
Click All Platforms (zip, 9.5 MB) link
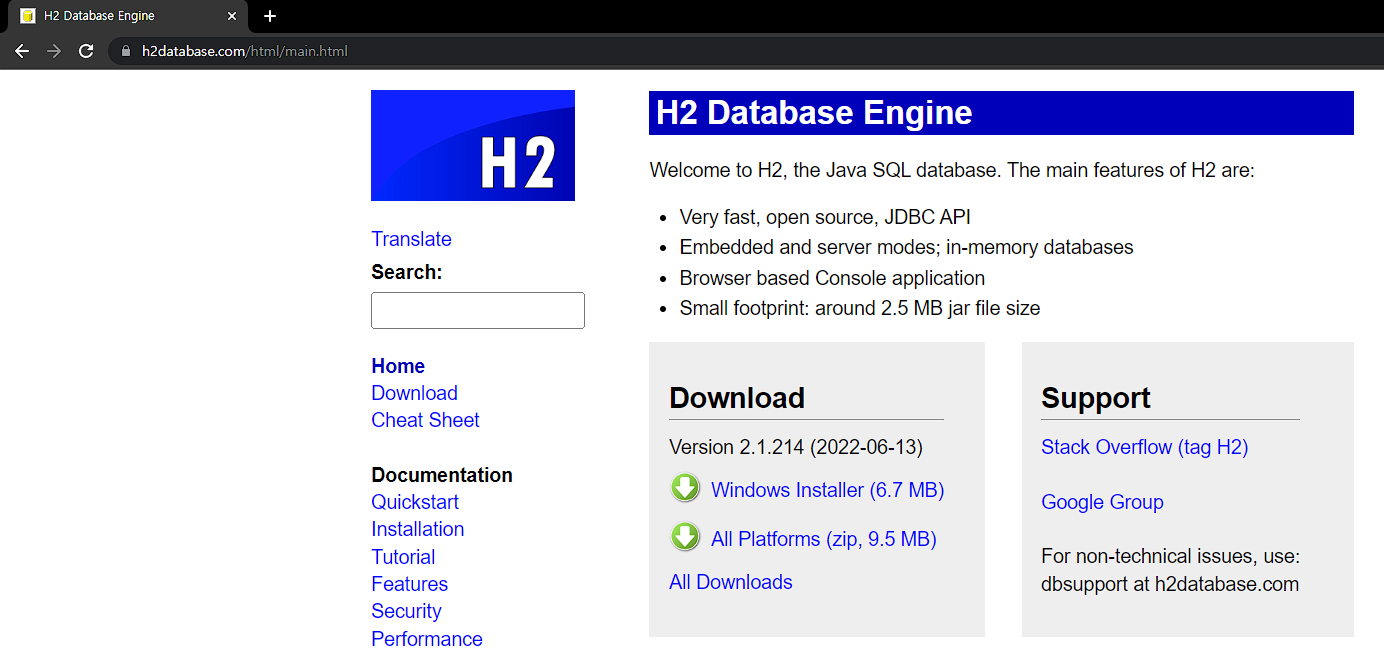point(824,539)
